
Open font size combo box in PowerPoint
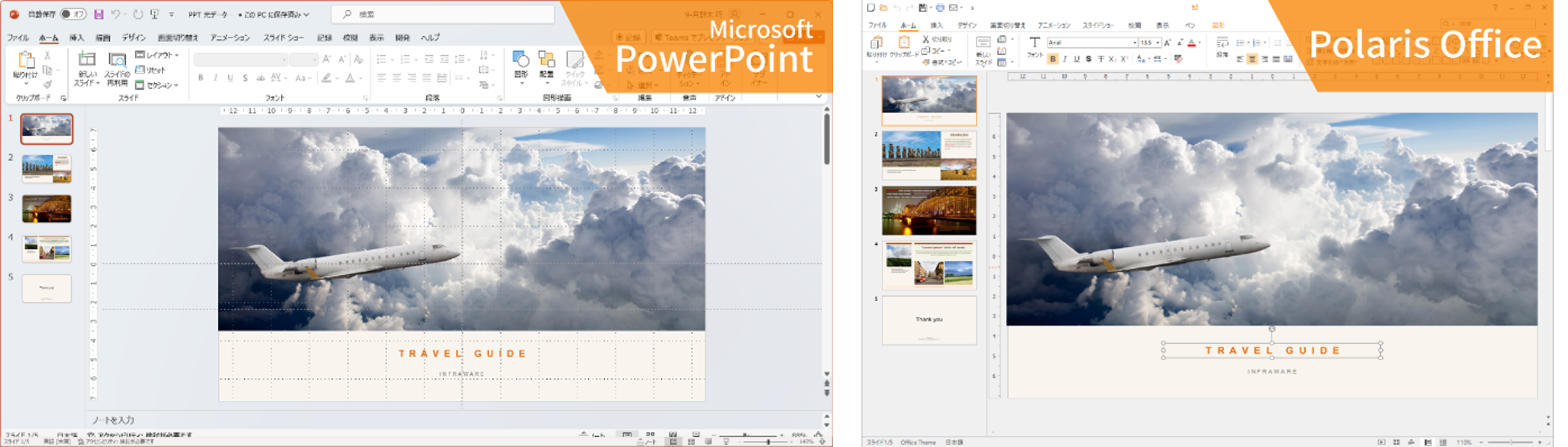tap(303, 59)
